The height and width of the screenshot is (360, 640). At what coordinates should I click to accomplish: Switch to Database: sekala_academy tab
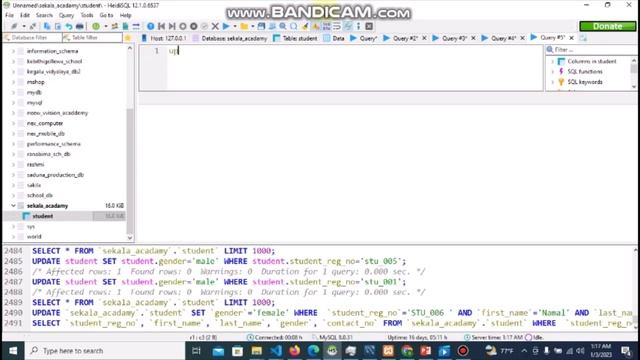pos(230,38)
